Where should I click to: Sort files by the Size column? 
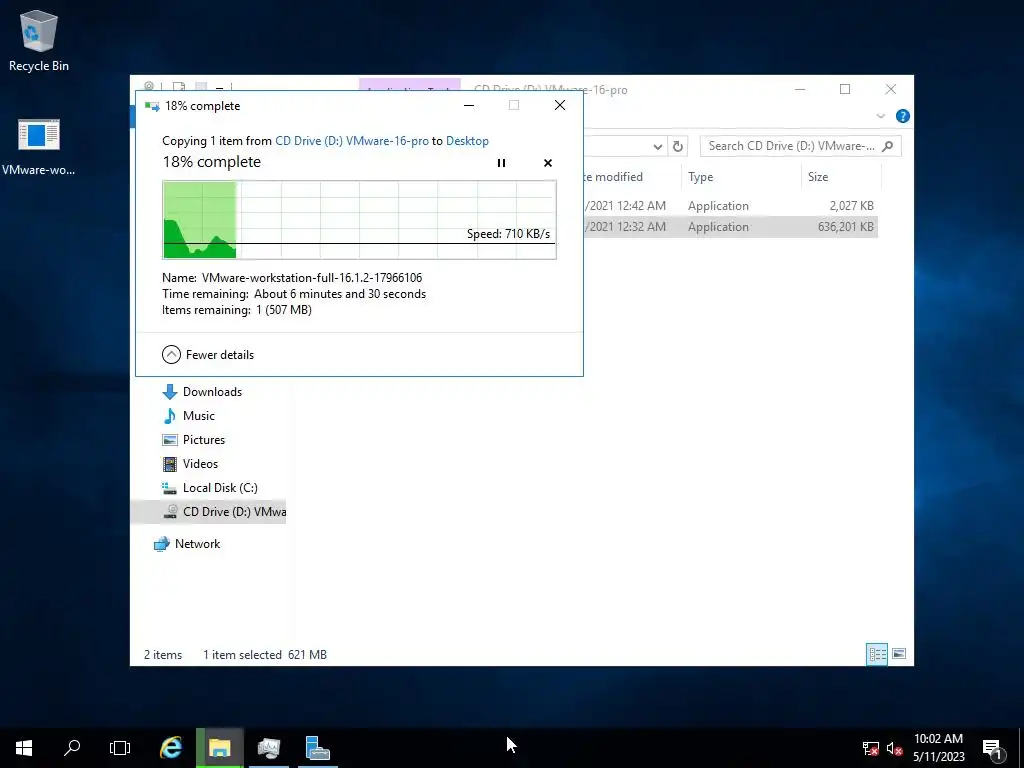(841, 177)
